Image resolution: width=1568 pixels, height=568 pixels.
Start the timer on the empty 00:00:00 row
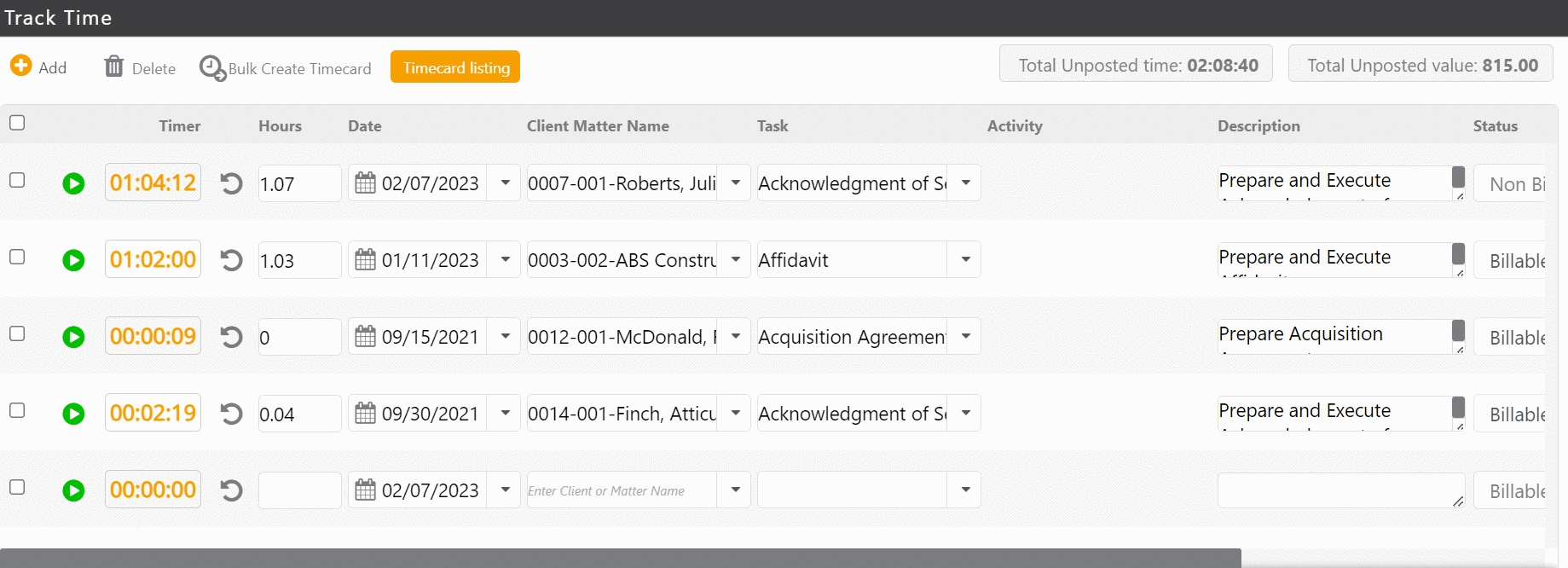tap(73, 490)
